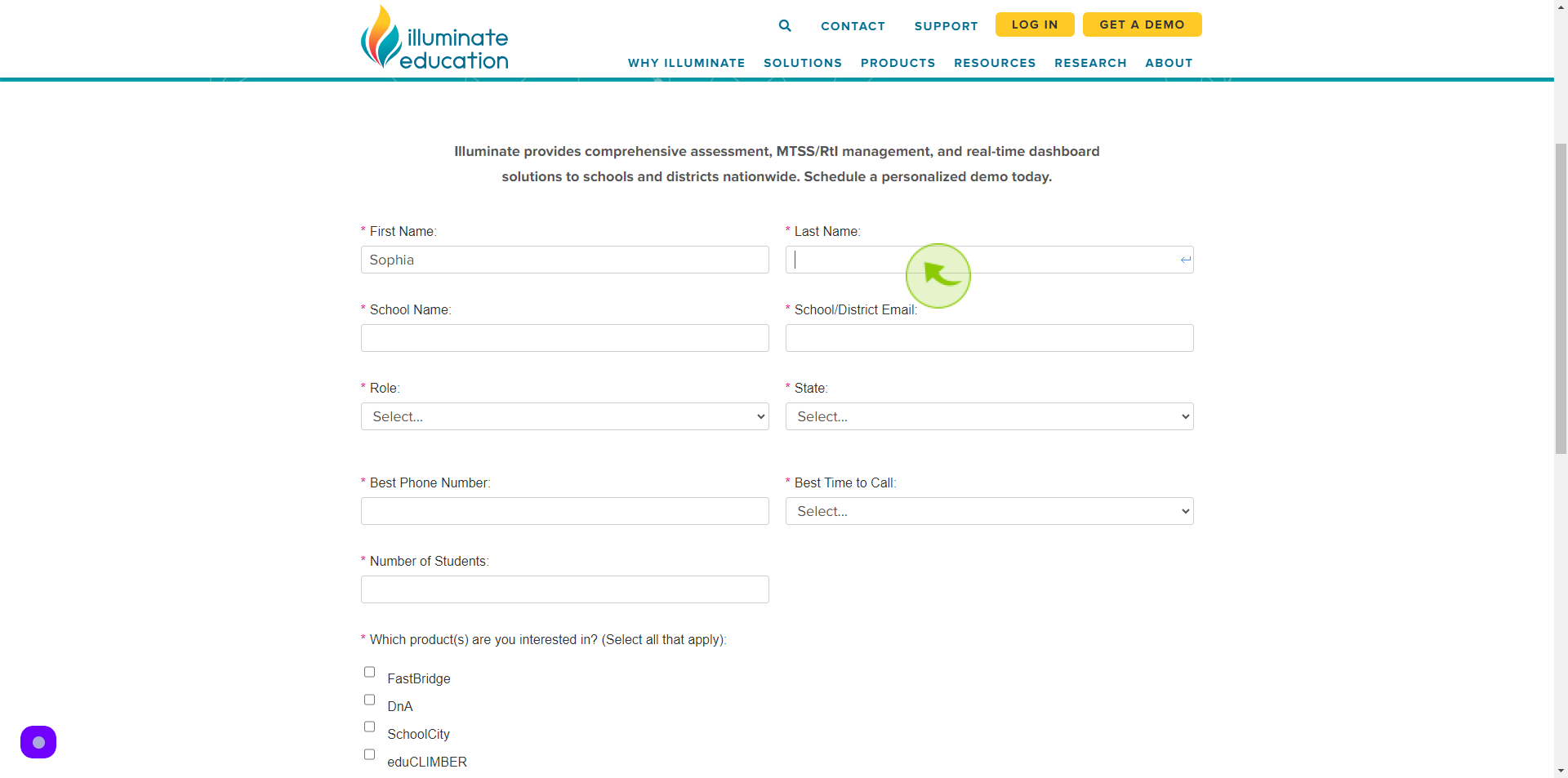Go to the Contact link
Viewport: 1568px width, 778px height.
point(853,26)
